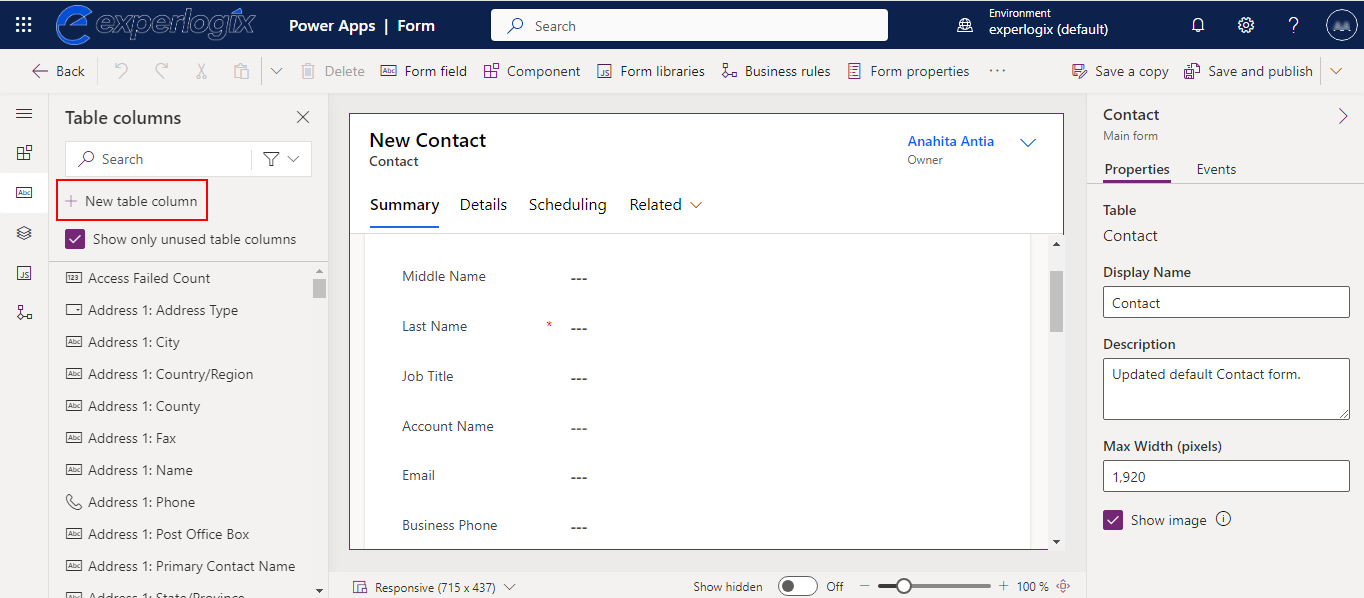Screen dimensions: 1364x598
Task: Collapse the properties pane with chevron
Action: (1343, 117)
